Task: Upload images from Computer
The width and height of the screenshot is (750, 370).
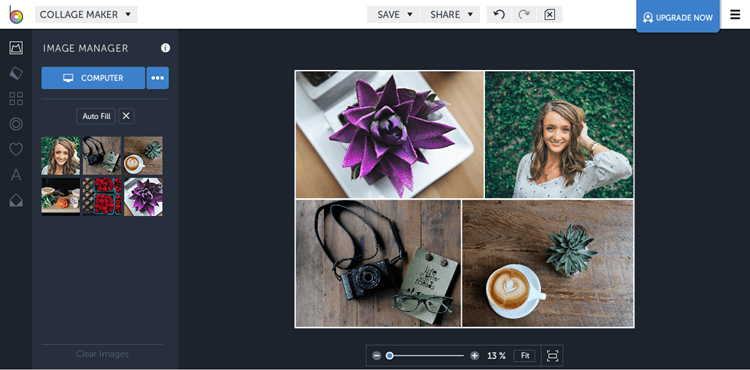Action: pyautogui.click(x=93, y=78)
